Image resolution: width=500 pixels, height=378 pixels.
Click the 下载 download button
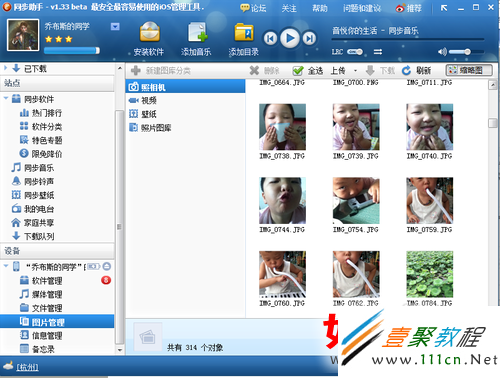pos(380,71)
